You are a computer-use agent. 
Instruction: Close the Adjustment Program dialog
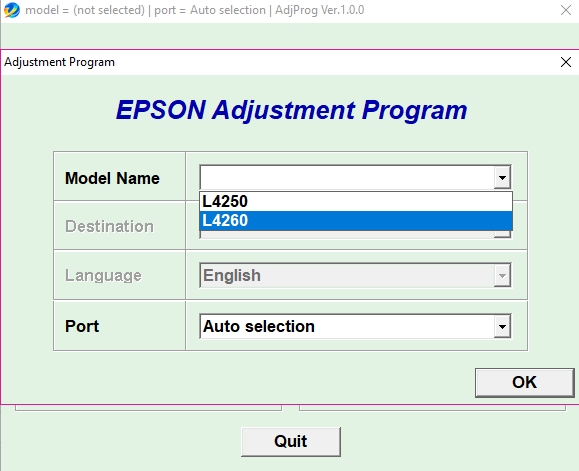click(566, 62)
